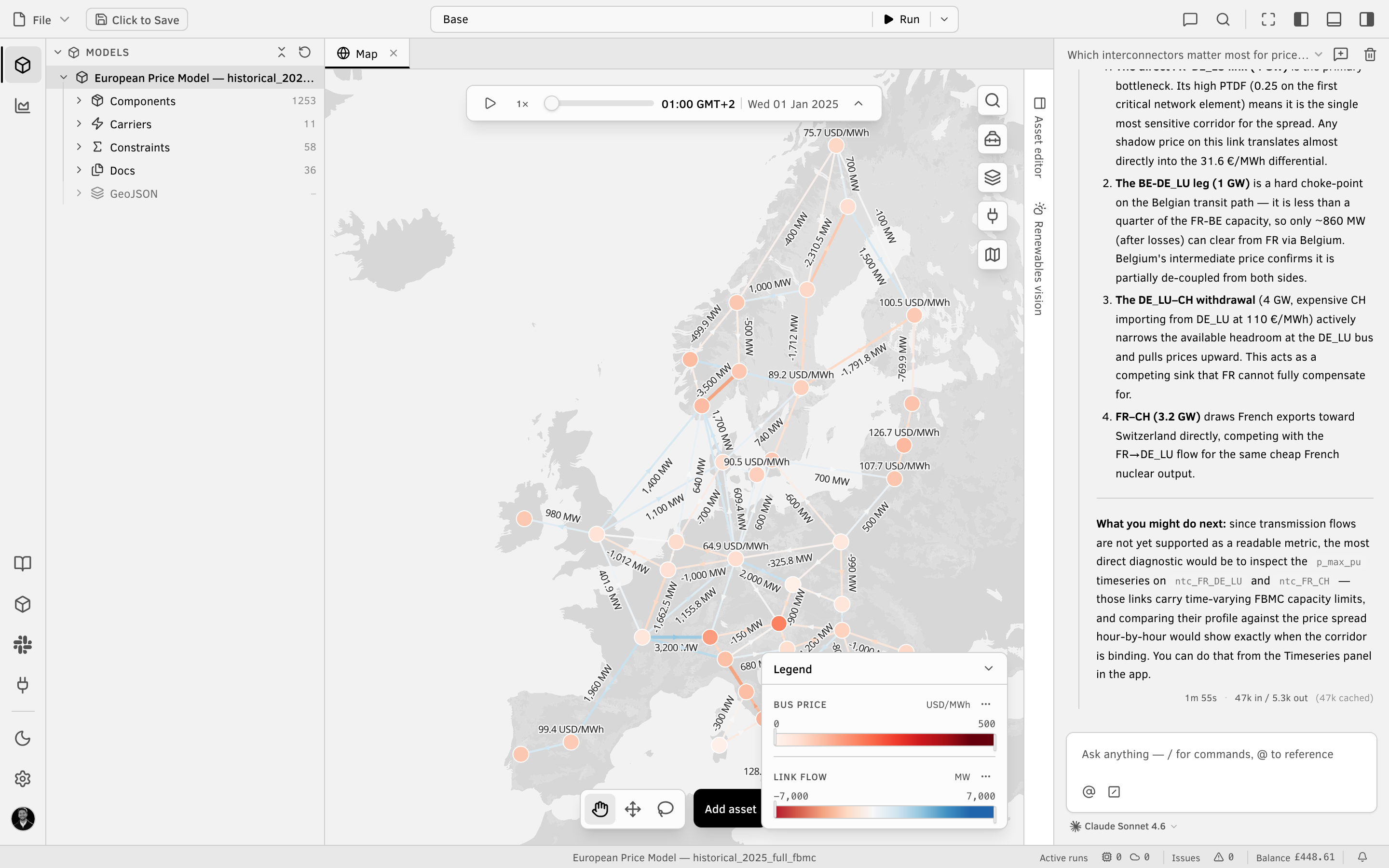Open Issues in status bar
The width and height of the screenshot is (1389, 868).
[x=1202, y=857]
